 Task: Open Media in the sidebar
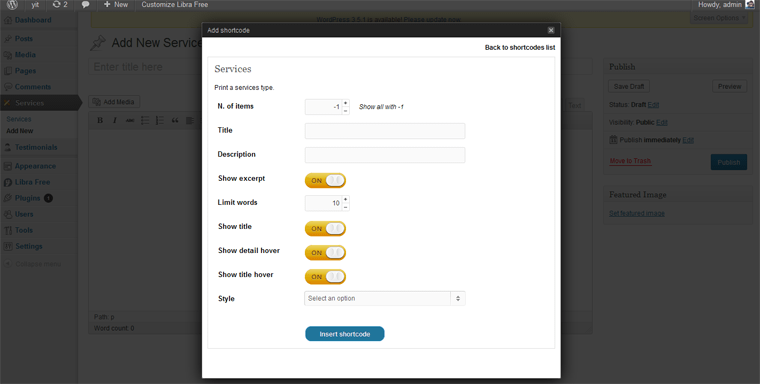coord(25,55)
